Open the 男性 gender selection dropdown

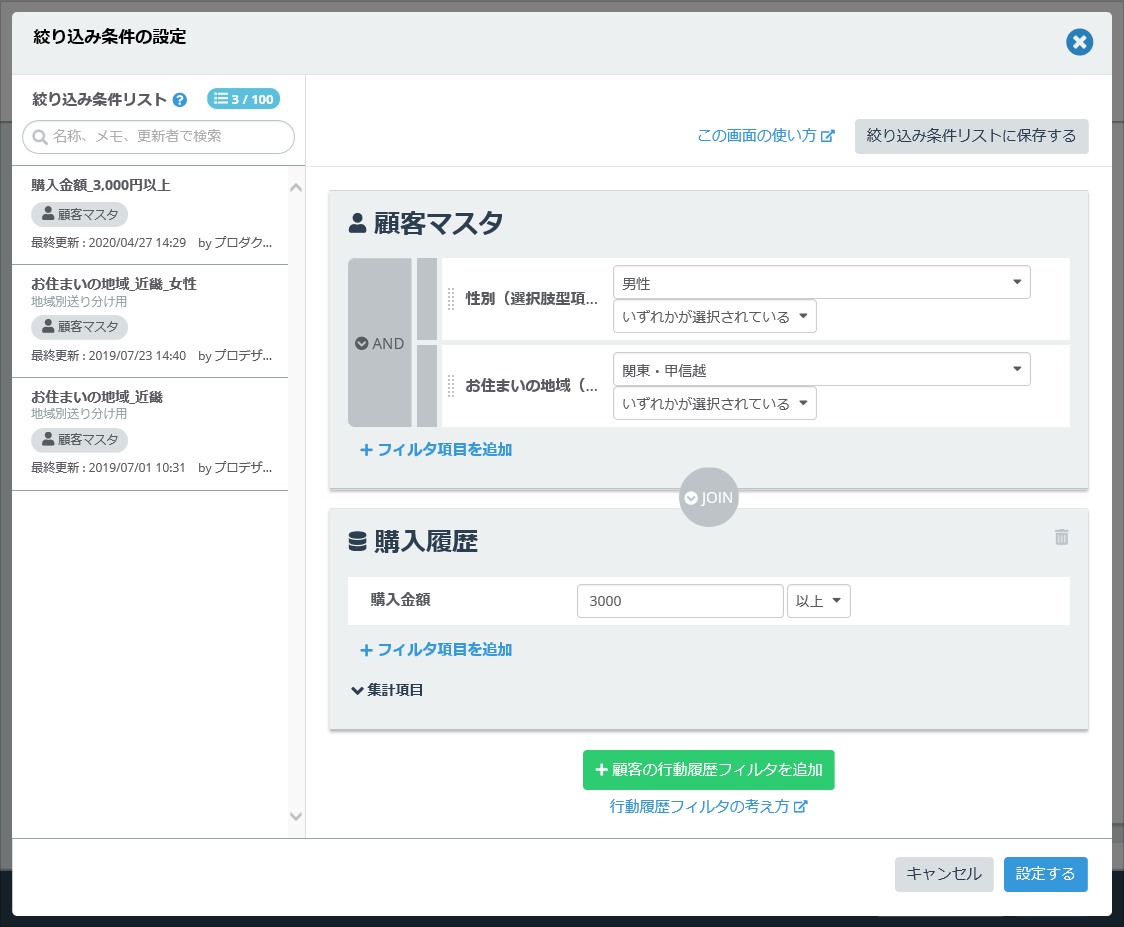[821, 282]
